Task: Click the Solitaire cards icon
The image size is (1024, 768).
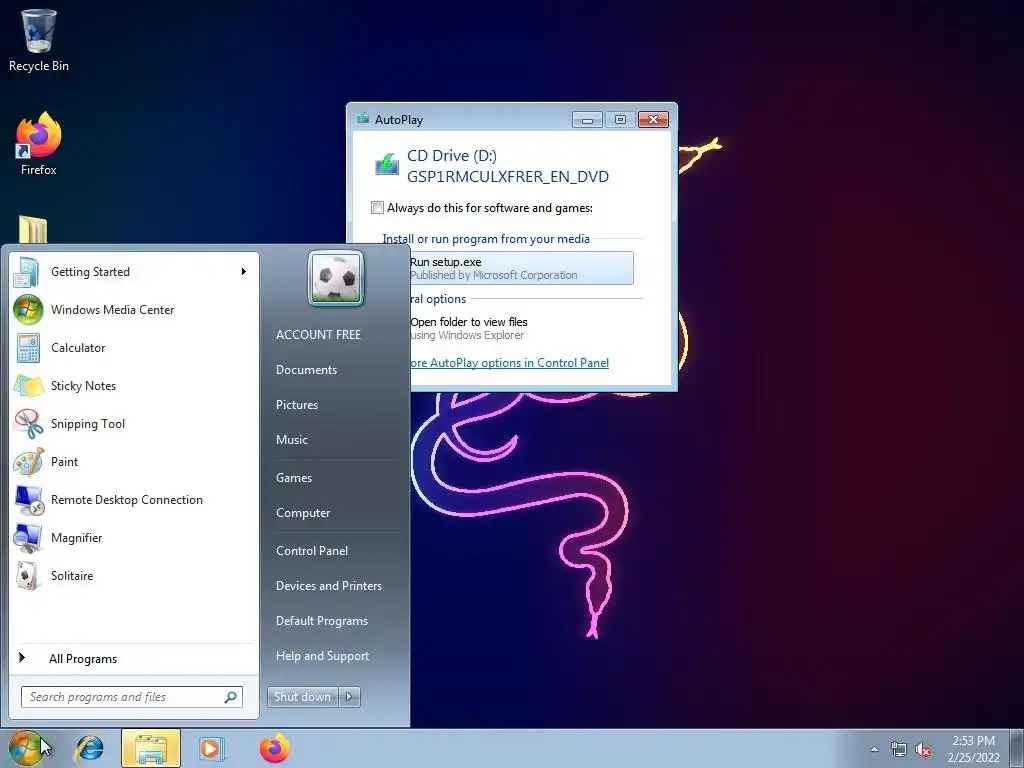Action: [28, 575]
